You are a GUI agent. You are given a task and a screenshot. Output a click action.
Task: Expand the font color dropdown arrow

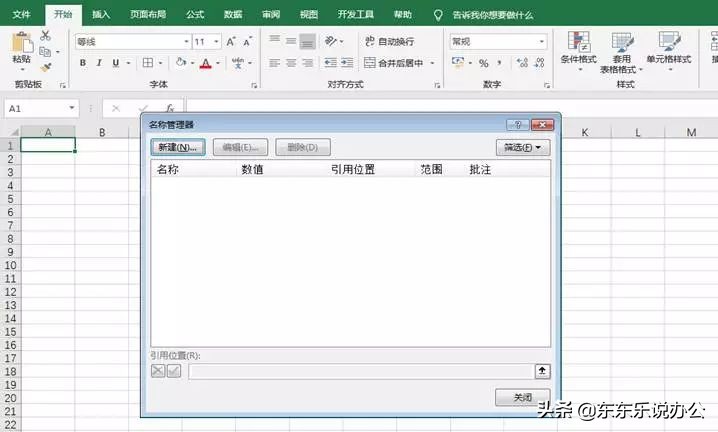tap(218, 63)
